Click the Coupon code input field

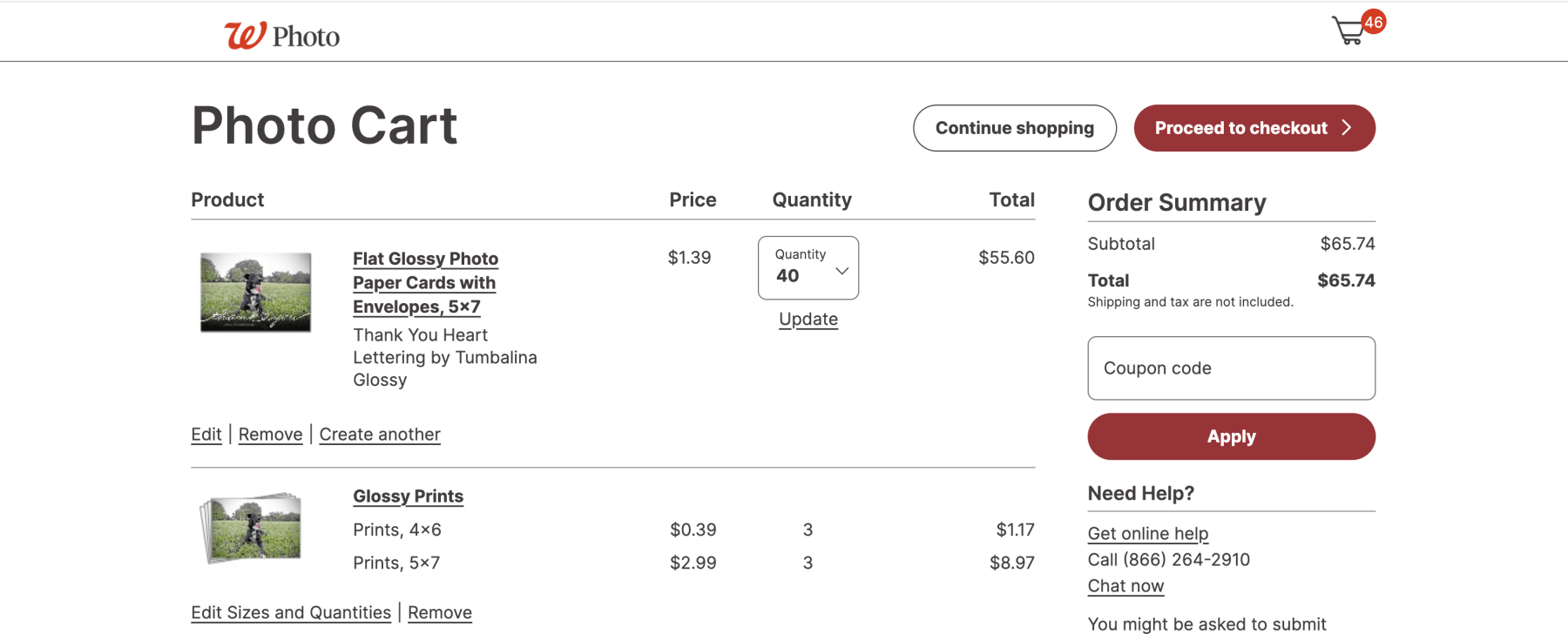[1231, 368]
